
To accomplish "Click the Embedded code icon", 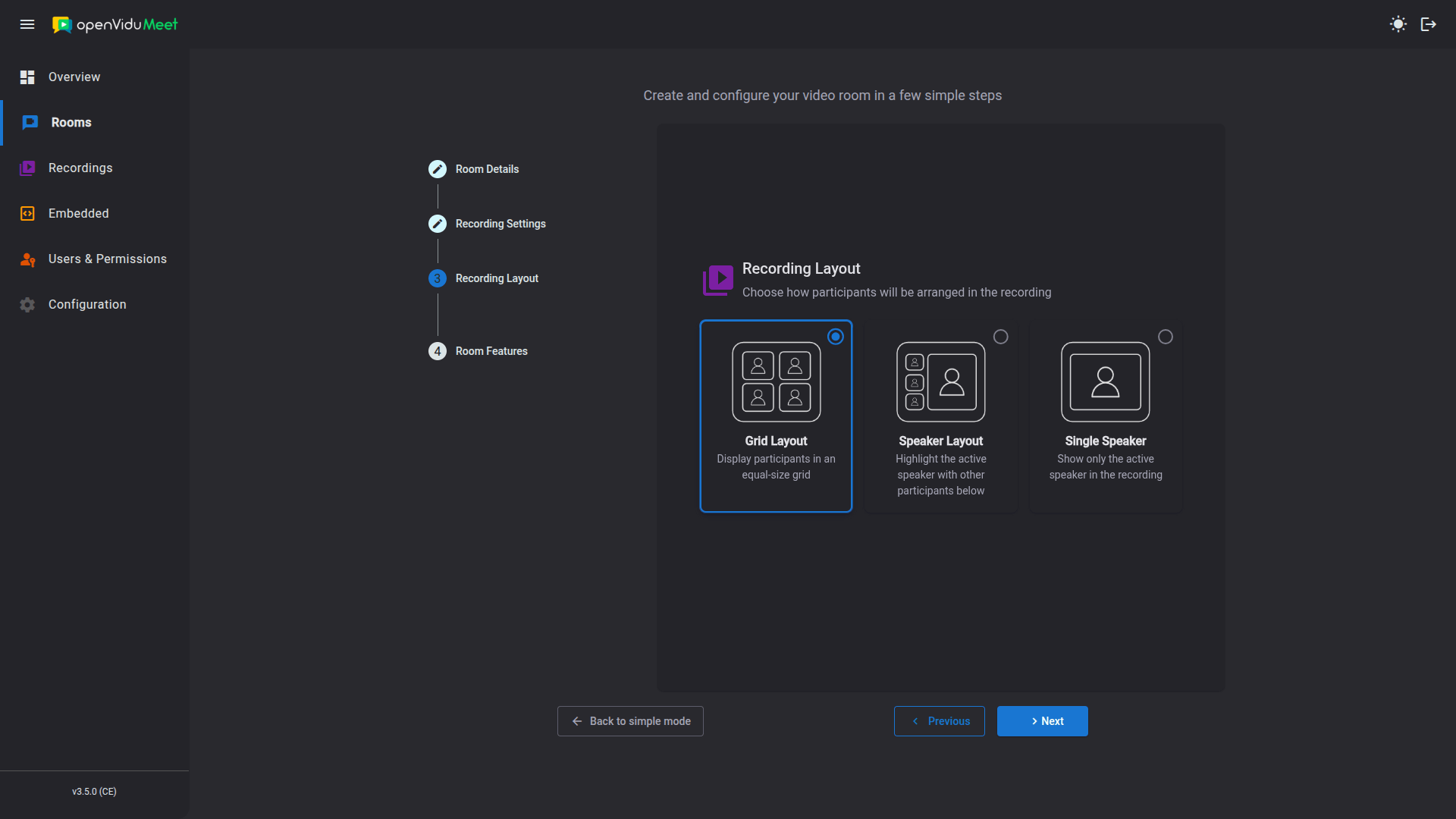I will coord(27,214).
